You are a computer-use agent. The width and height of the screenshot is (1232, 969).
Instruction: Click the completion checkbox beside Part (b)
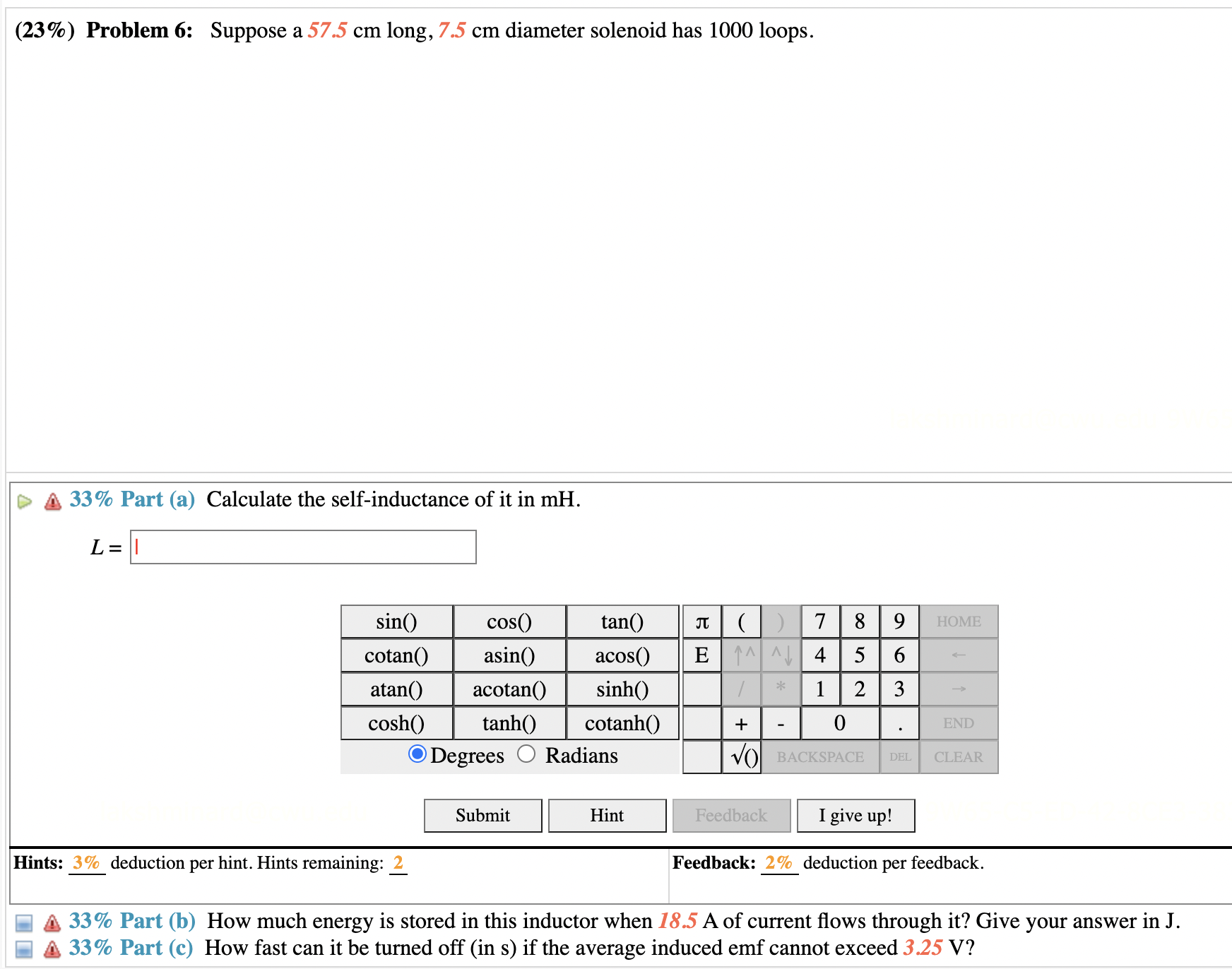(x=24, y=922)
